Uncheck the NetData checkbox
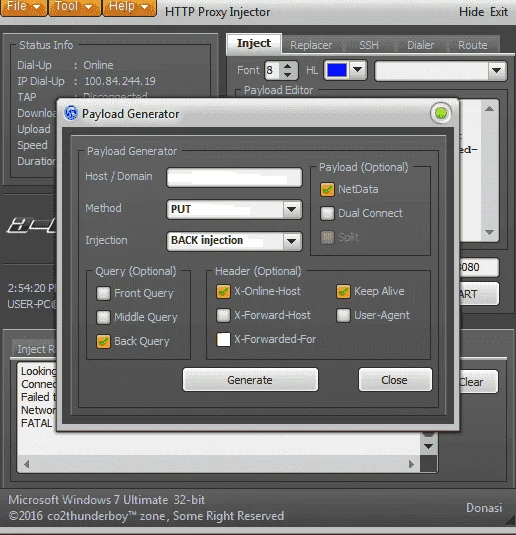This screenshot has height=535, width=516. (327, 189)
